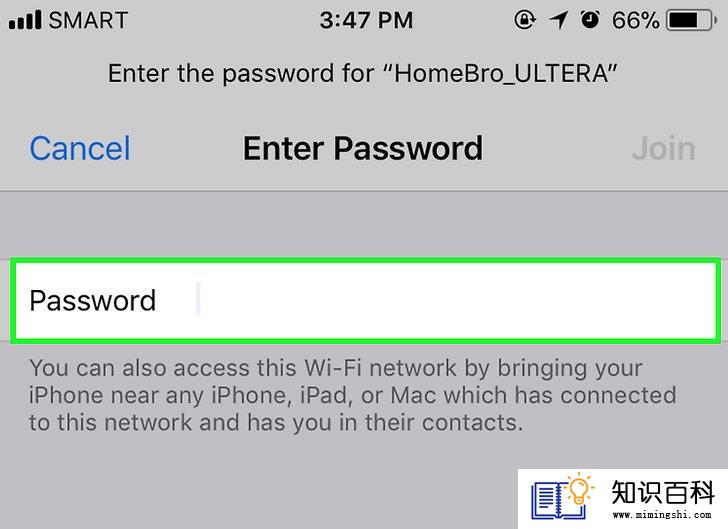This screenshot has width=728, height=529.
Task: Tap the cellular signal bars icon
Action: point(25,20)
